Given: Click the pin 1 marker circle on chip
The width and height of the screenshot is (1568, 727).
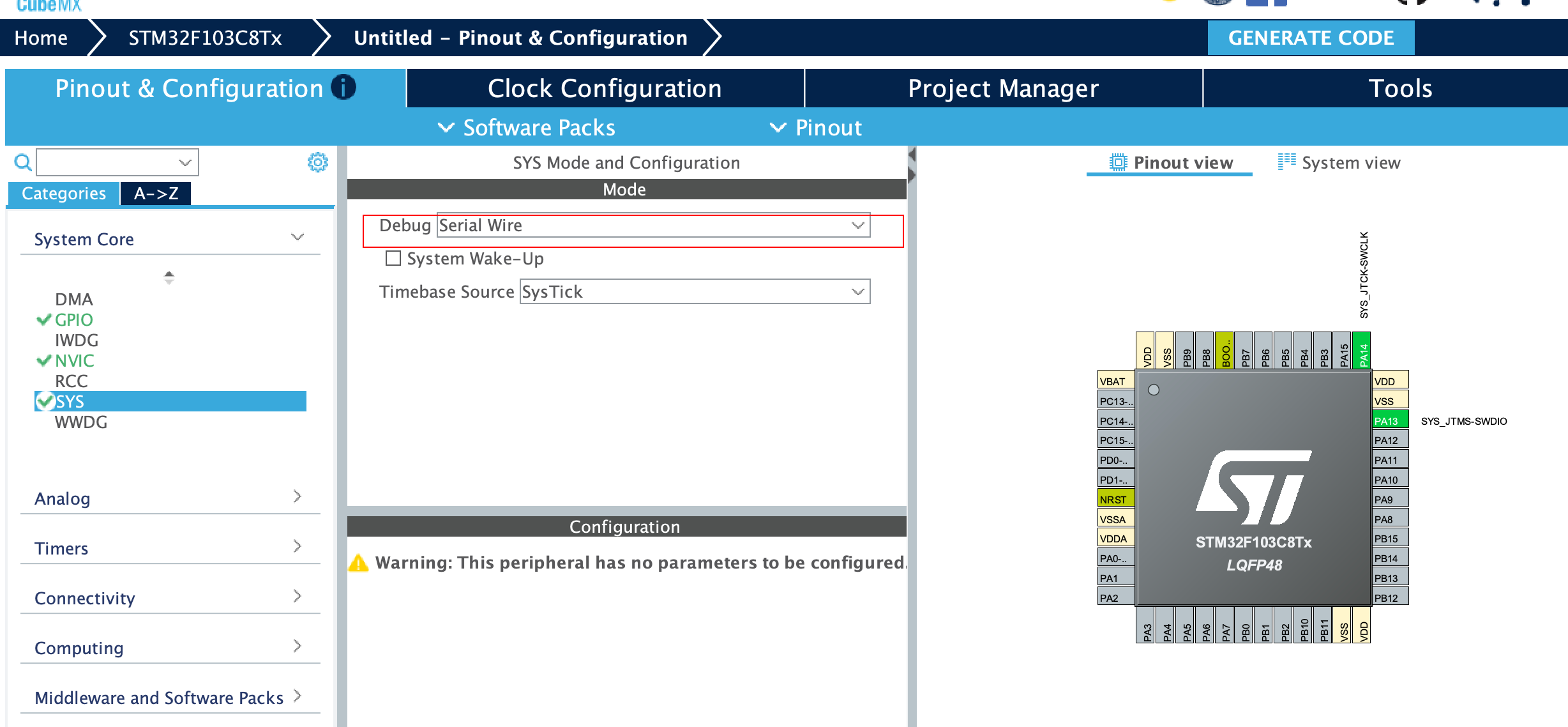Looking at the screenshot, I should click(x=1154, y=390).
